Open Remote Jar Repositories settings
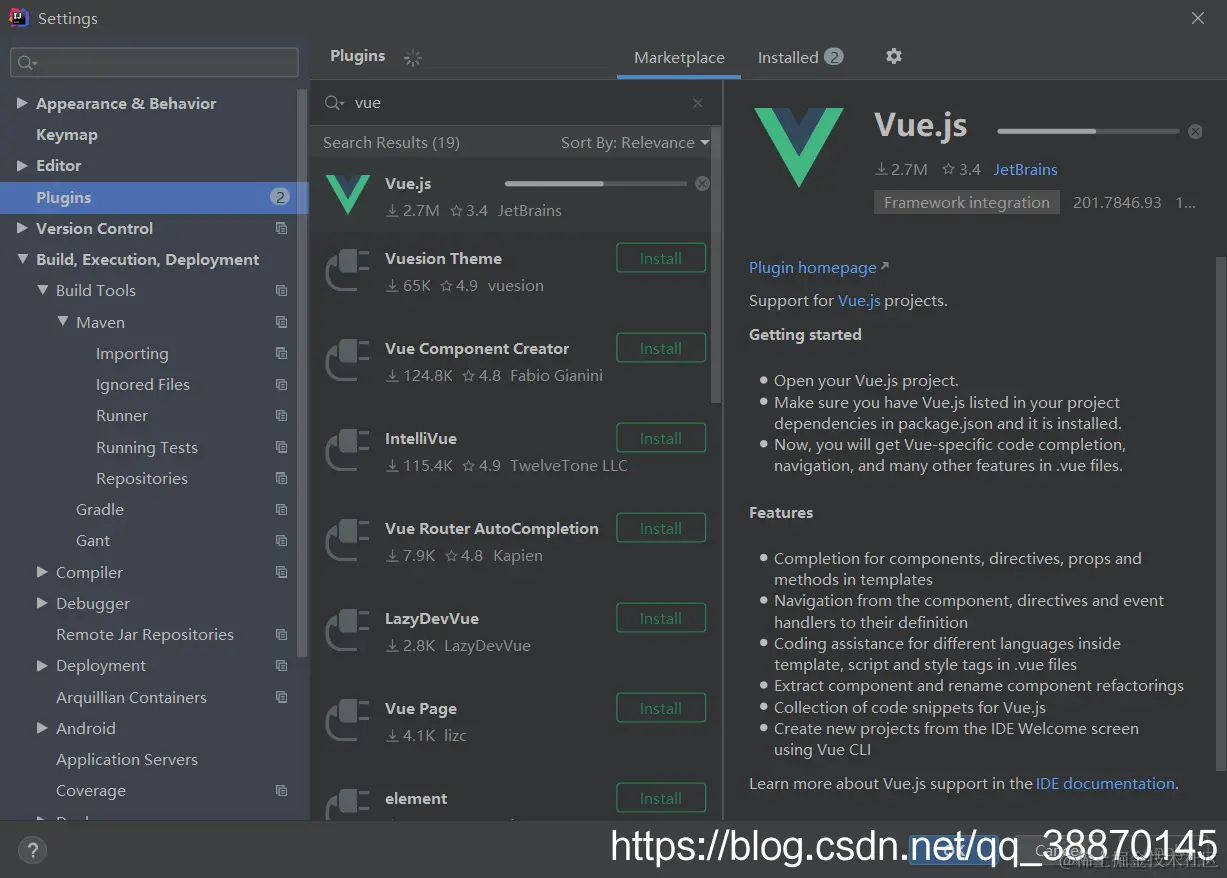 (x=145, y=634)
